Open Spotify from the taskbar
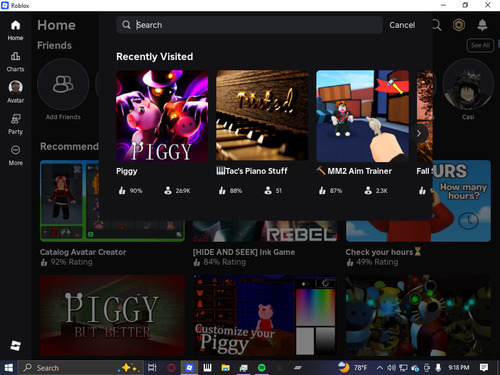The width and height of the screenshot is (500, 375). pos(262,368)
